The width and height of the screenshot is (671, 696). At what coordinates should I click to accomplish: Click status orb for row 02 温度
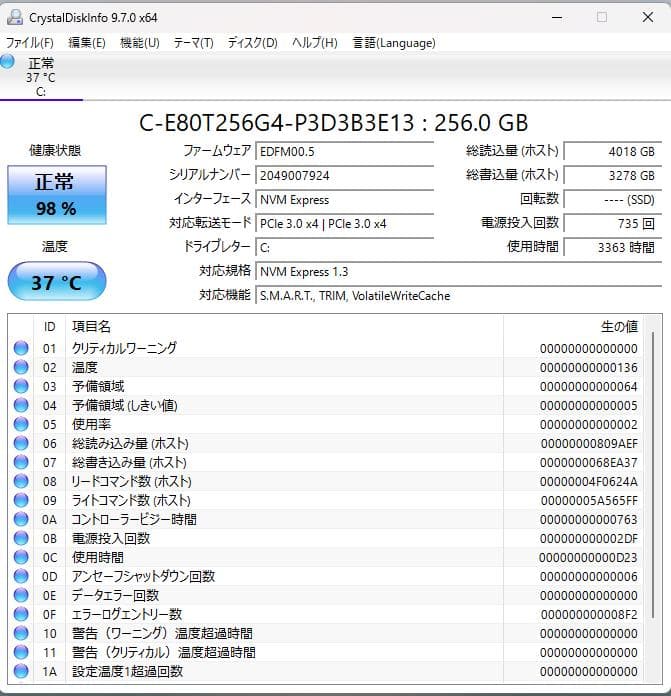21,367
